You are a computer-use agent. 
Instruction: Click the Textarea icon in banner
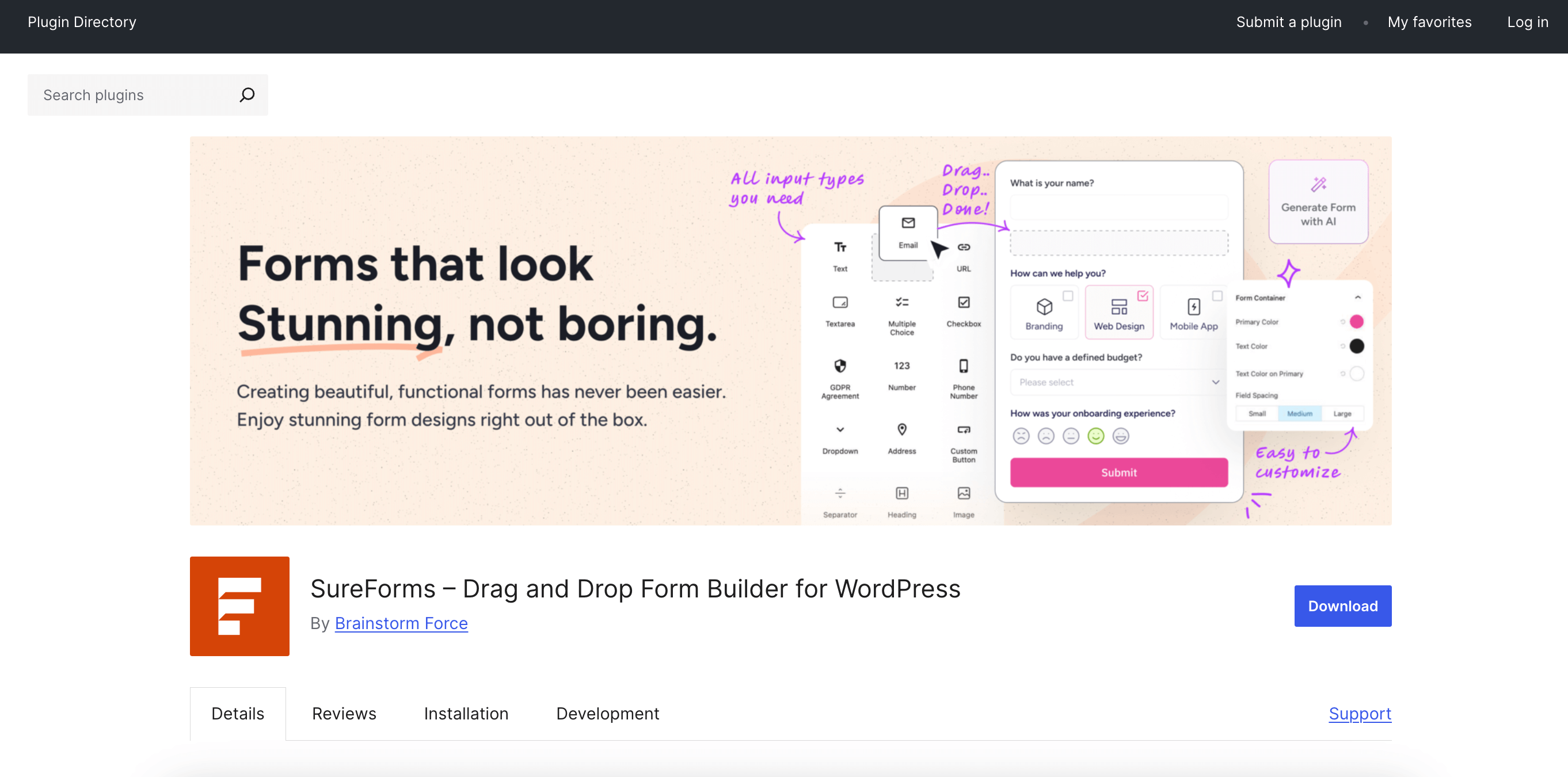tap(840, 302)
